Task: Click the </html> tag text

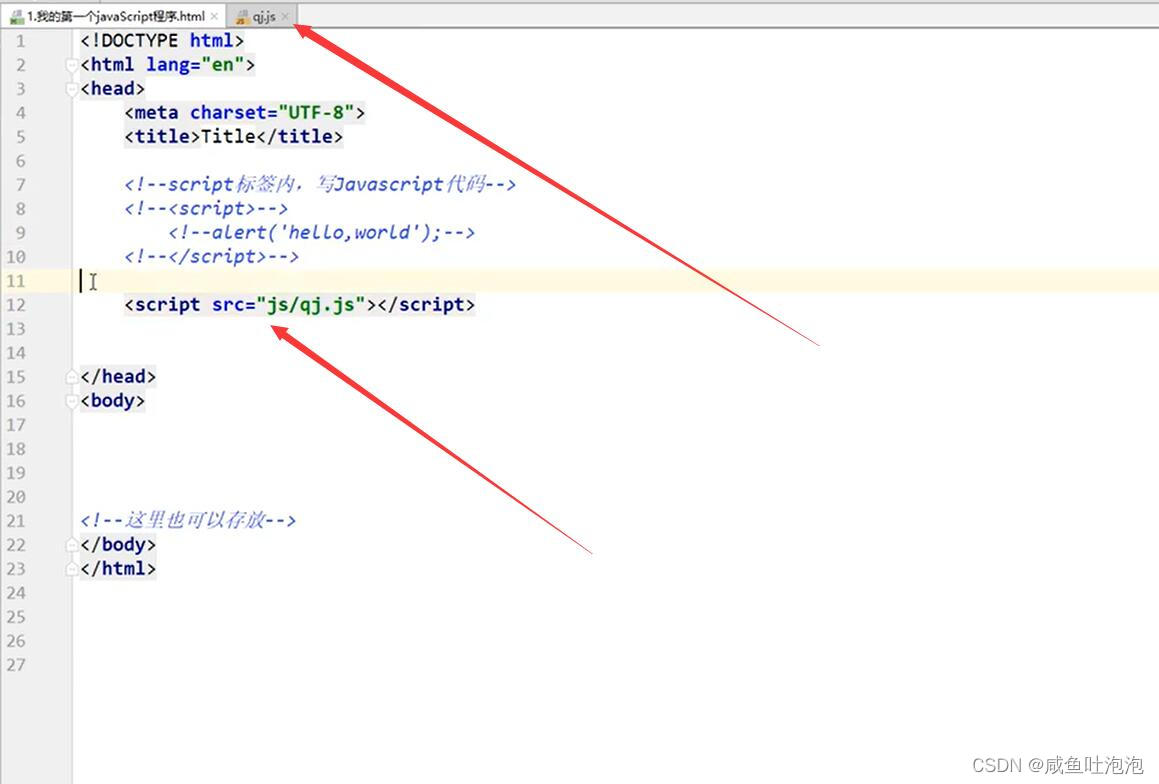Action: 118,568
